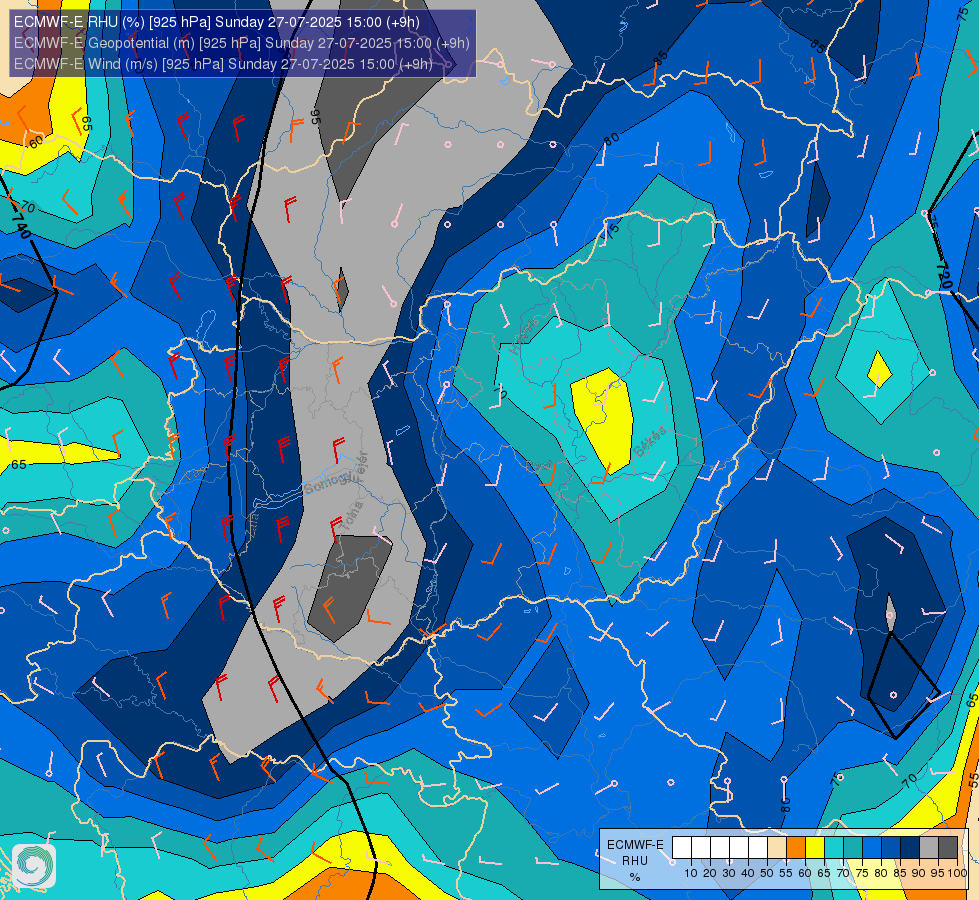Pick the navy 85-90 legend swatch
Screen dimensions: 979x900
click(910, 847)
